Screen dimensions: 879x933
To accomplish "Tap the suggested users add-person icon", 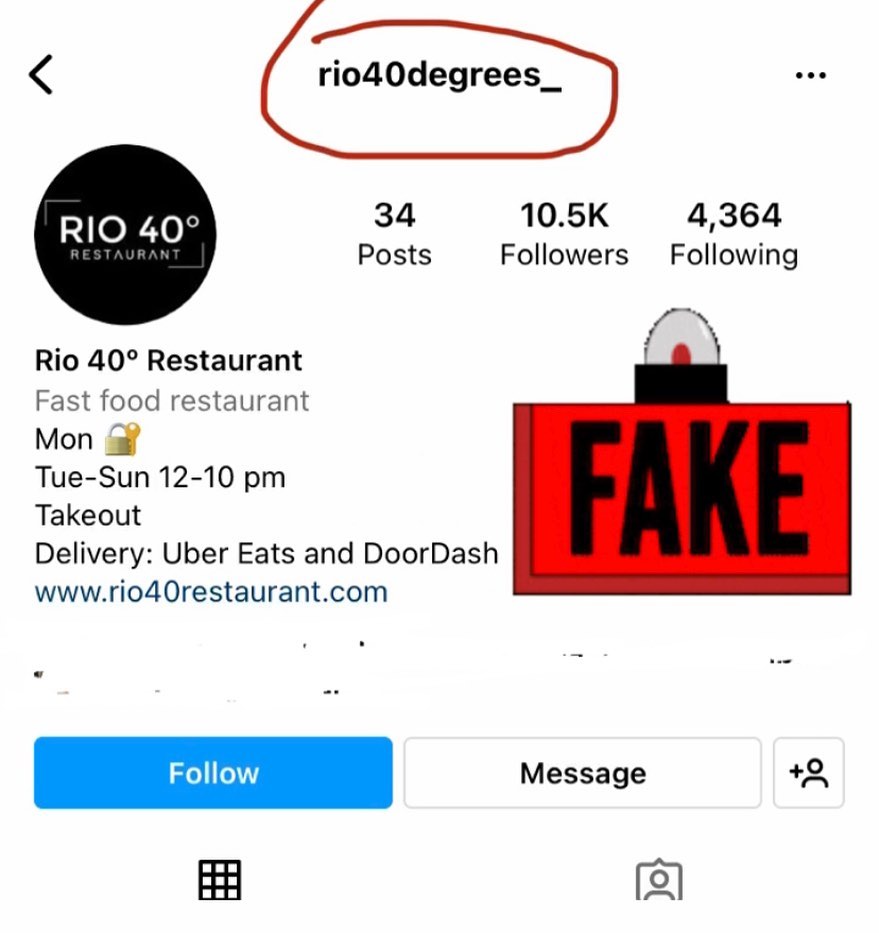I will tap(808, 773).
